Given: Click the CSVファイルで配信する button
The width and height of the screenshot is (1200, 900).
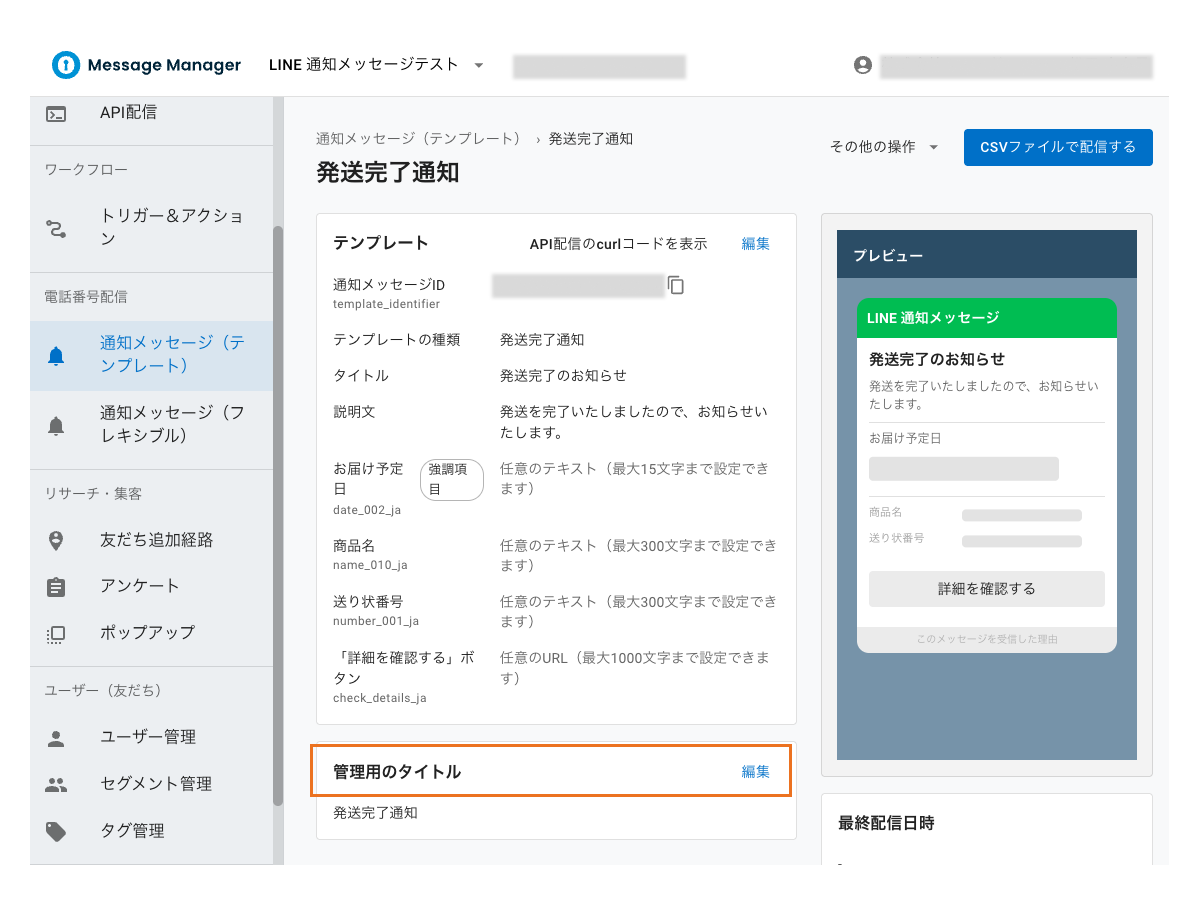Looking at the screenshot, I should pos(1057,147).
